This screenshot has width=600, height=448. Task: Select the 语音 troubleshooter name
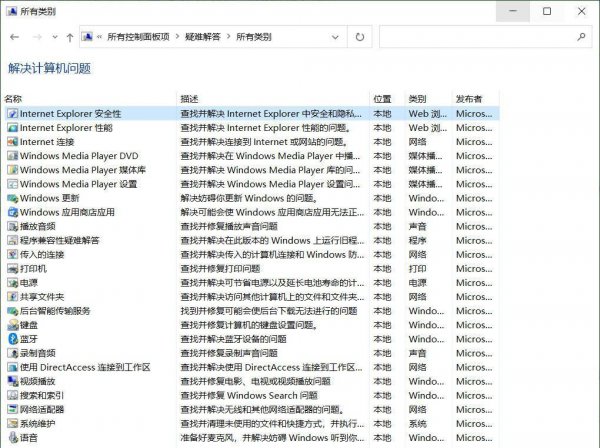pyautogui.click(x=29, y=438)
